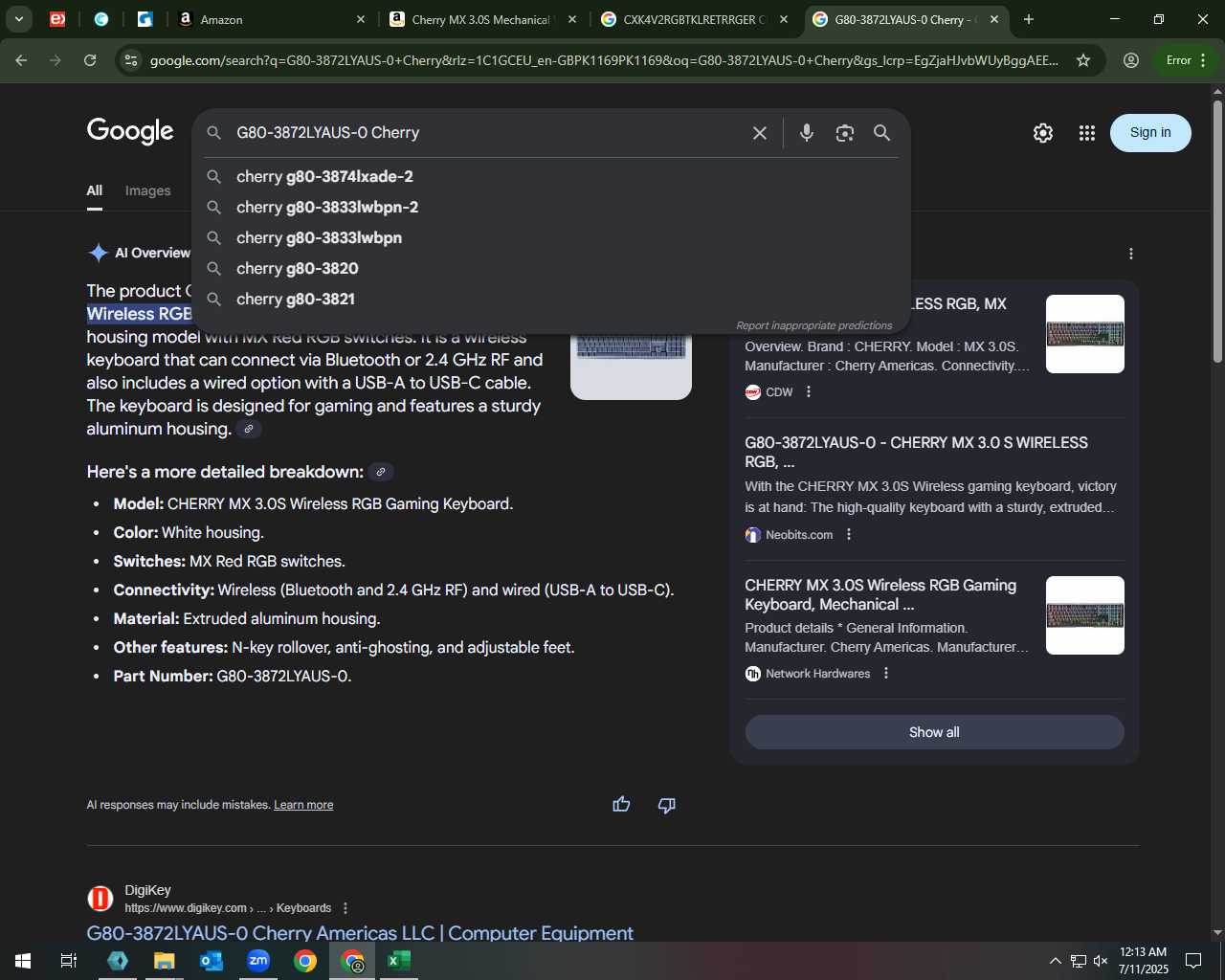Open Network Hardwares Cherry MX 3.0S result
The height and width of the screenshot is (980, 1225).
(x=880, y=594)
